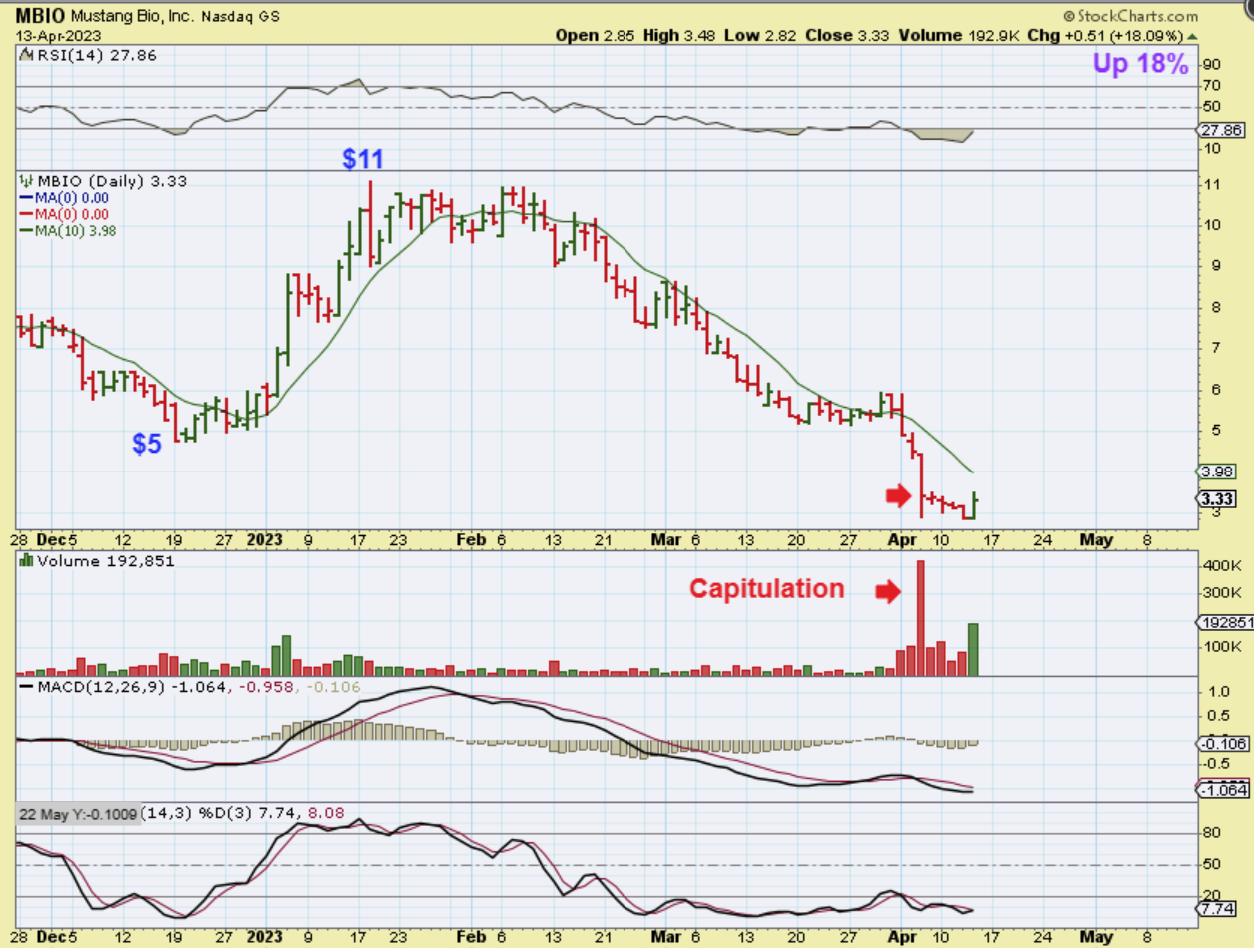Select the Mustang Bio, Inc. company name
The width and height of the screenshot is (1254, 948).
tap(132, 17)
